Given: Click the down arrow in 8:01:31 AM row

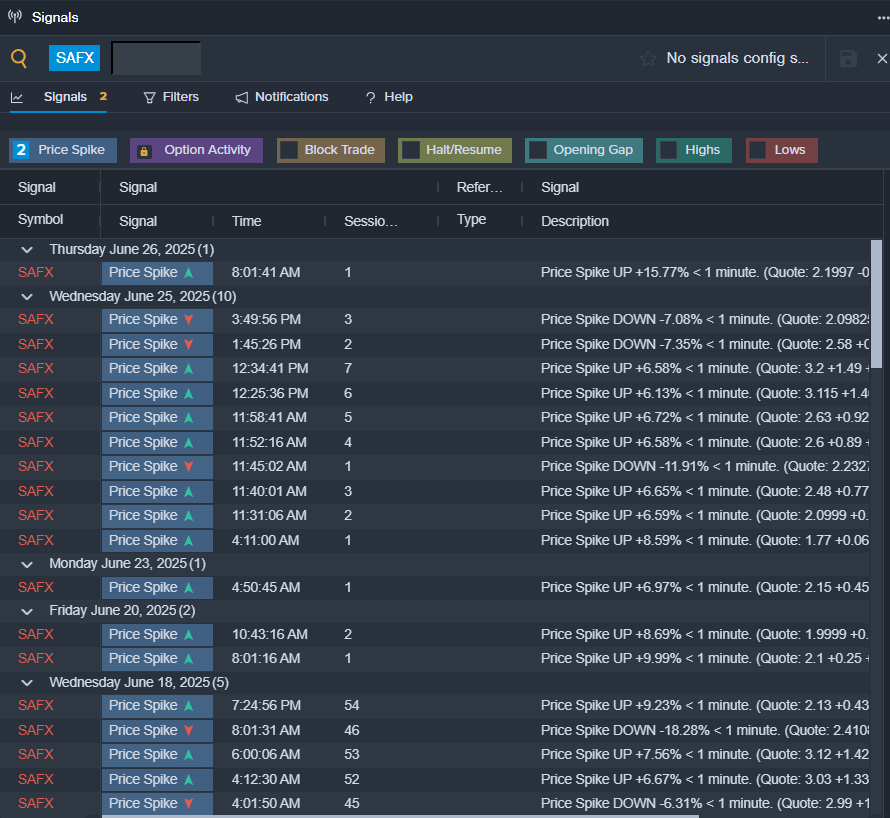Looking at the screenshot, I should click(x=188, y=731).
